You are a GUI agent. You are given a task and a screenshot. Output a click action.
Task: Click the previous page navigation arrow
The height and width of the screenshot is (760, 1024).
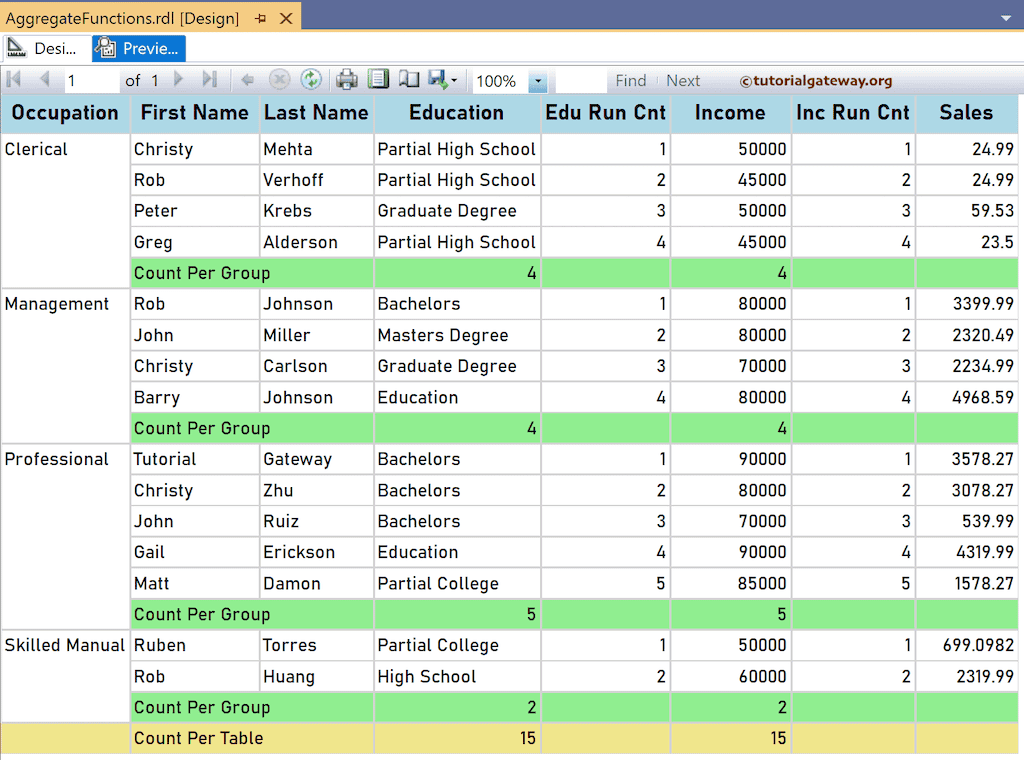pyautogui.click(x=44, y=80)
